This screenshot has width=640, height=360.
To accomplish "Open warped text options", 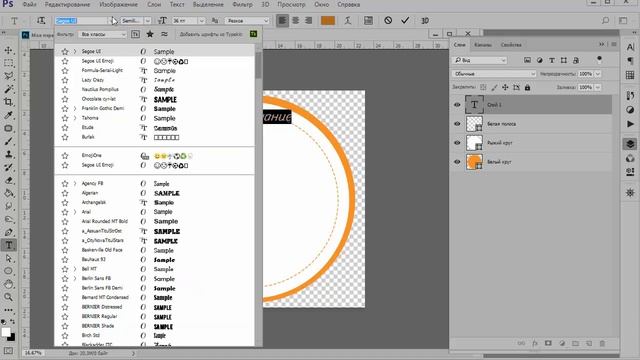I will (348, 20).
